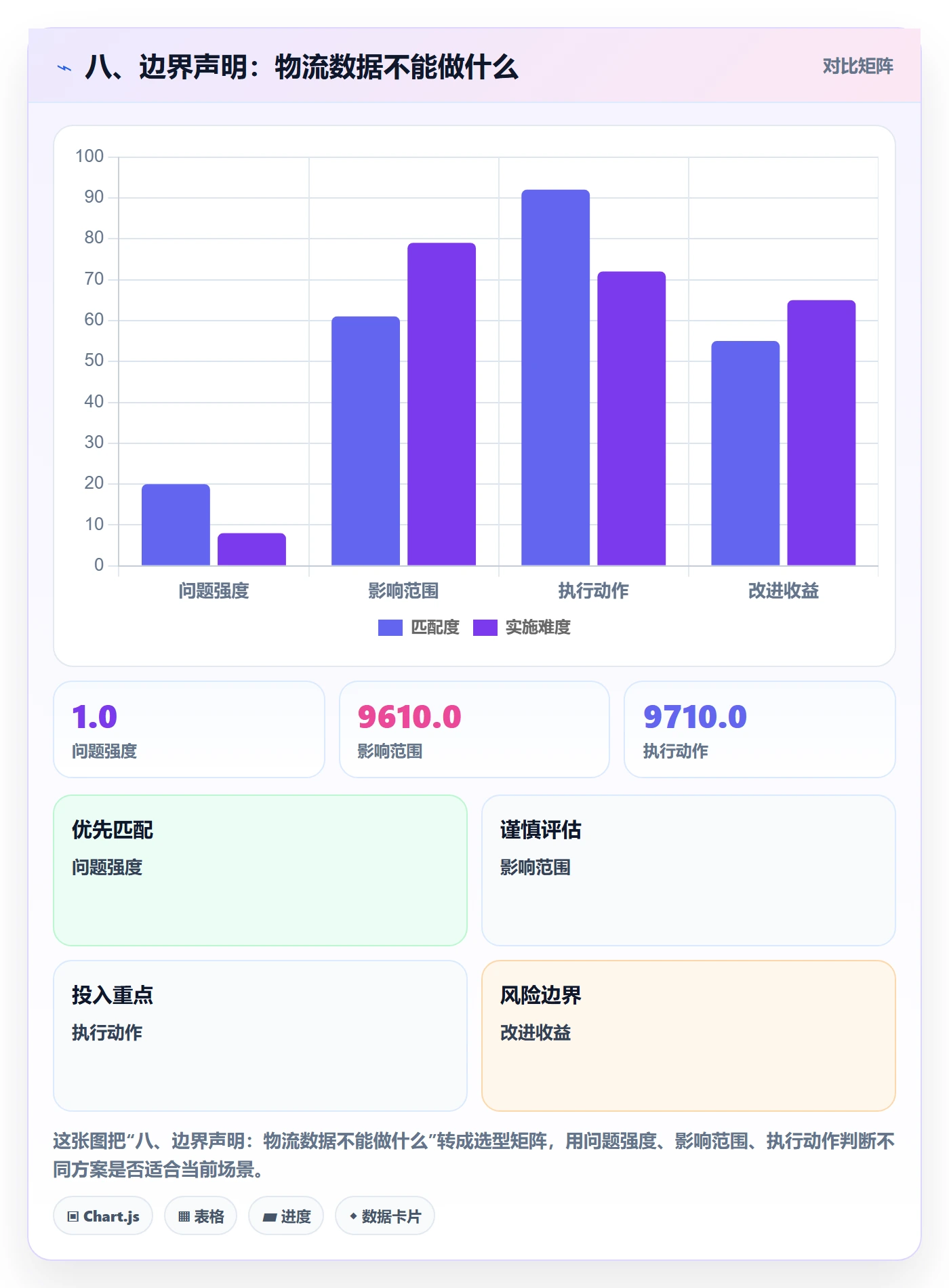This screenshot has width=949, height=1288.
Task: Click the 改进收益 x-axis label
Action: click(783, 591)
